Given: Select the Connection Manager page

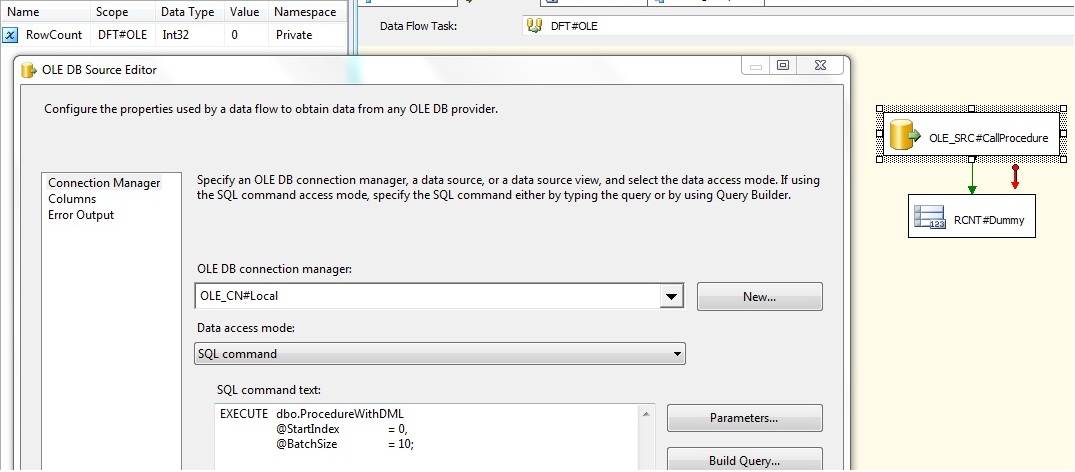Looking at the screenshot, I should pyautogui.click(x=104, y=183).
